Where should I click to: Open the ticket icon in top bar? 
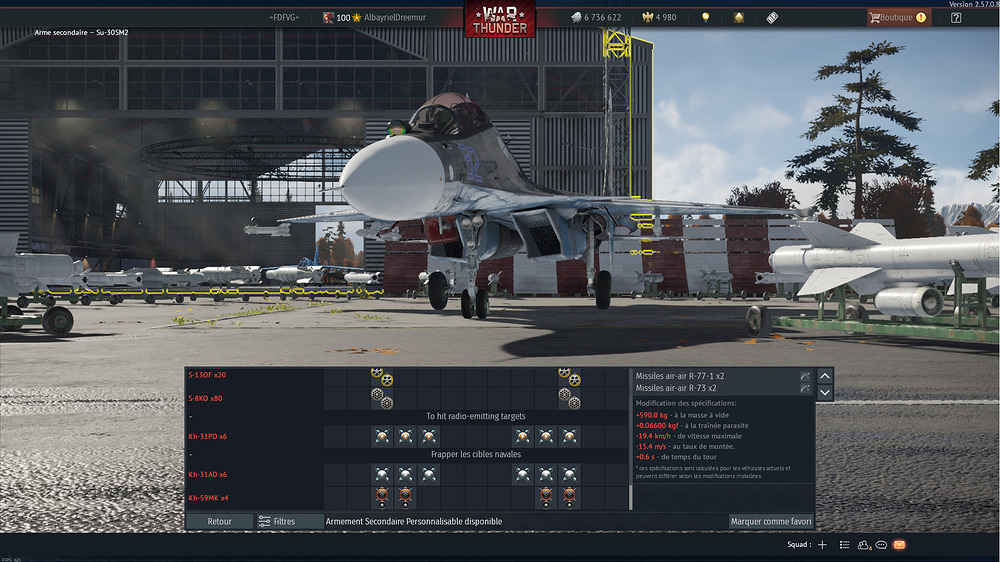pyautogui.click(x=772, y=18)
